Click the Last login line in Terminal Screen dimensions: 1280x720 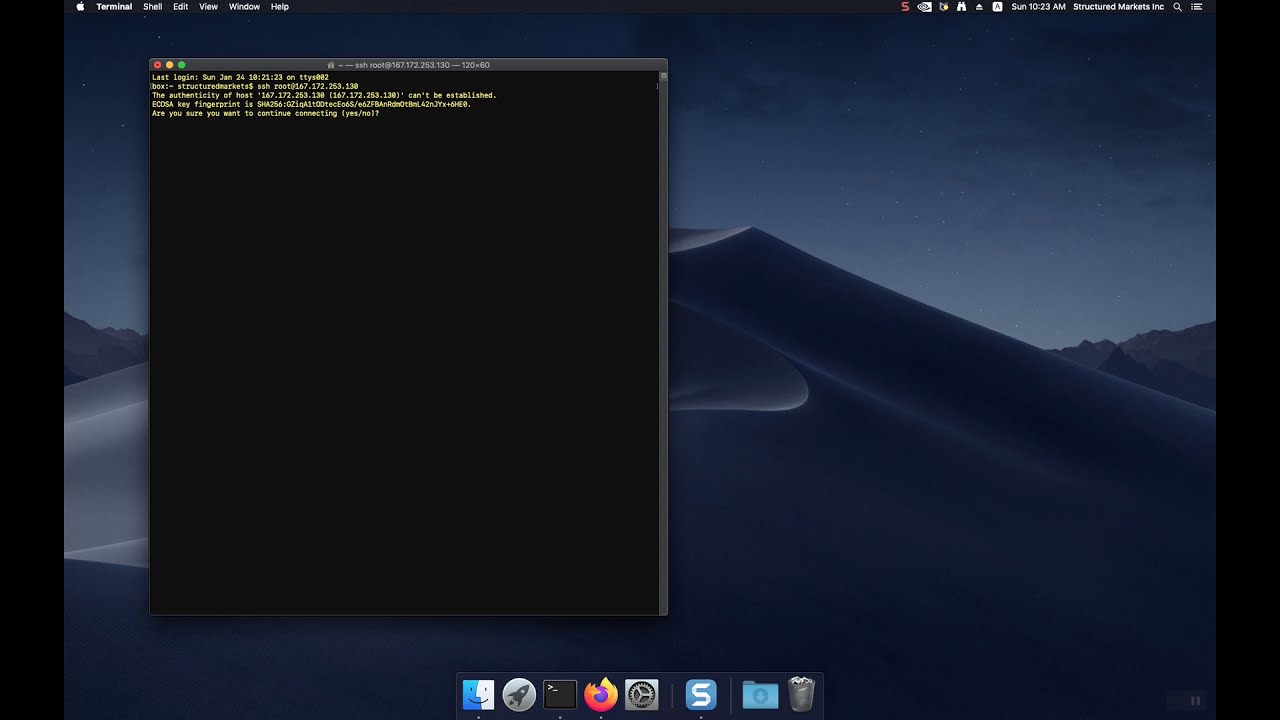tap(240, 77)
